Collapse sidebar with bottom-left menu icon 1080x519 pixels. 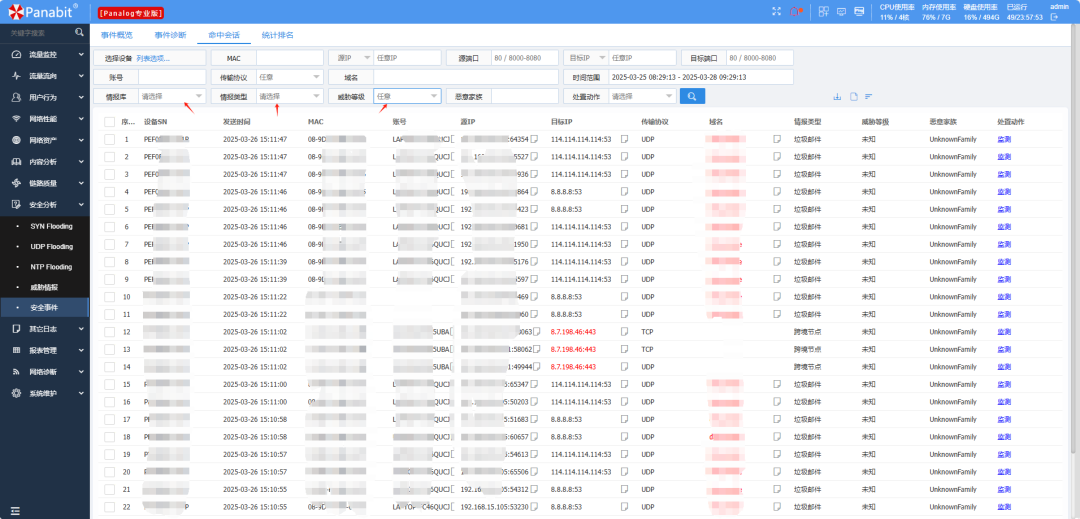pos(15,511)
